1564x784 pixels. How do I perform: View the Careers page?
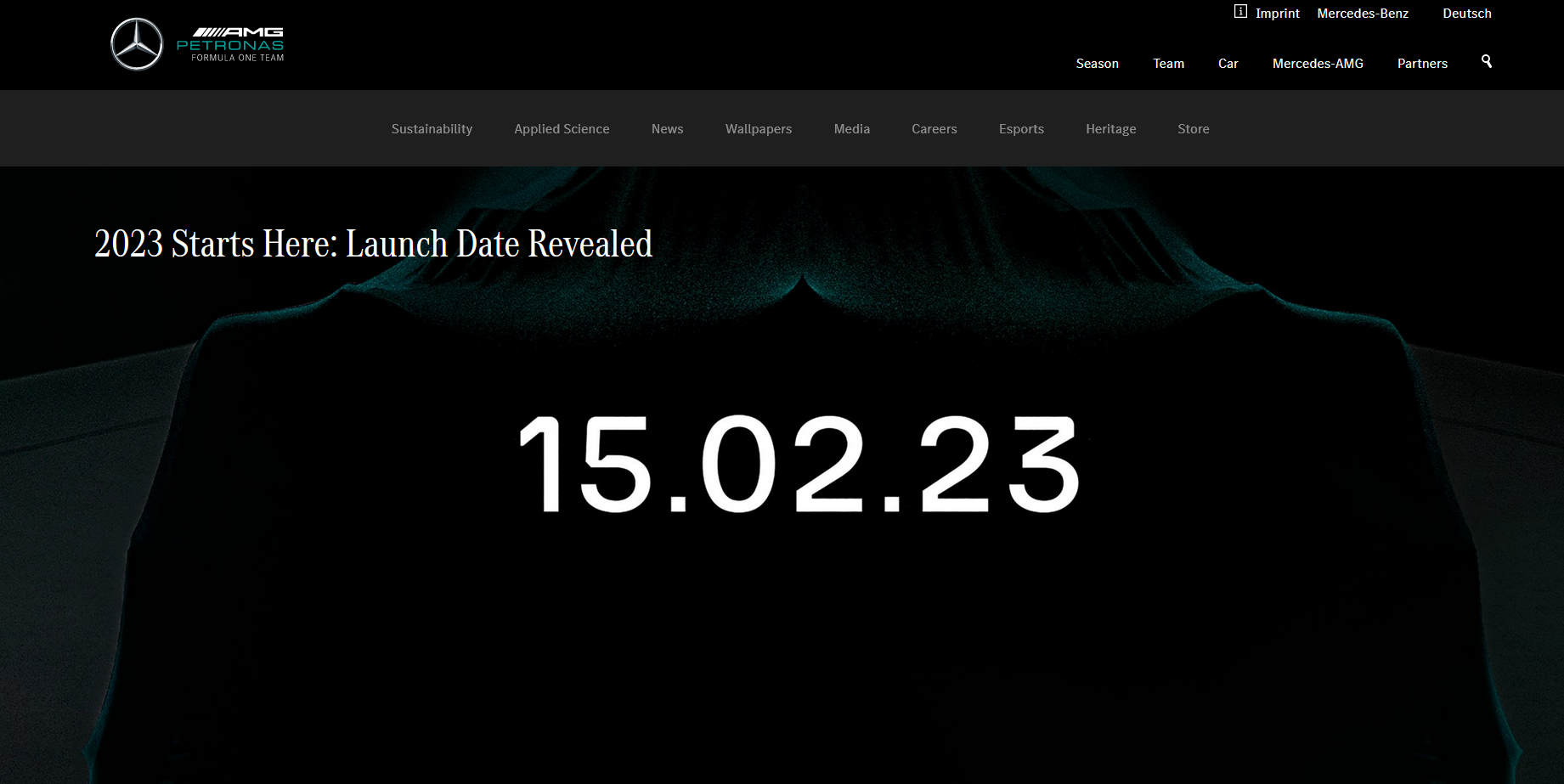tap(934, 129)
